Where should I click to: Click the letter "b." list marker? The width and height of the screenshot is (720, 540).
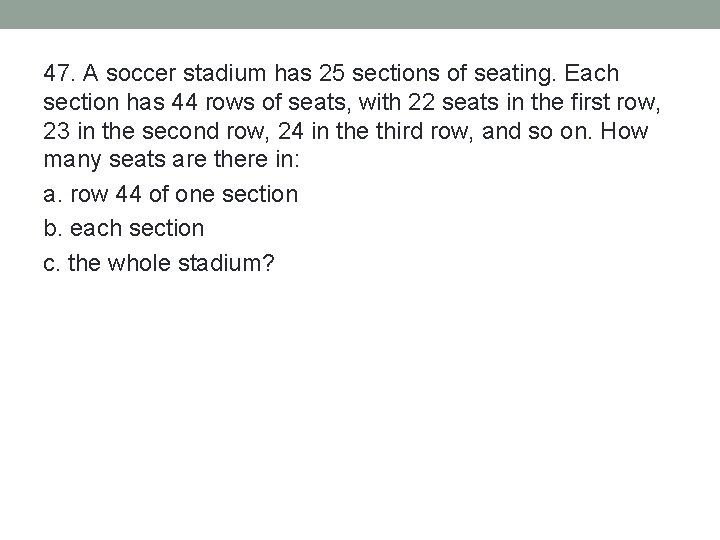[x=52, y=228]
